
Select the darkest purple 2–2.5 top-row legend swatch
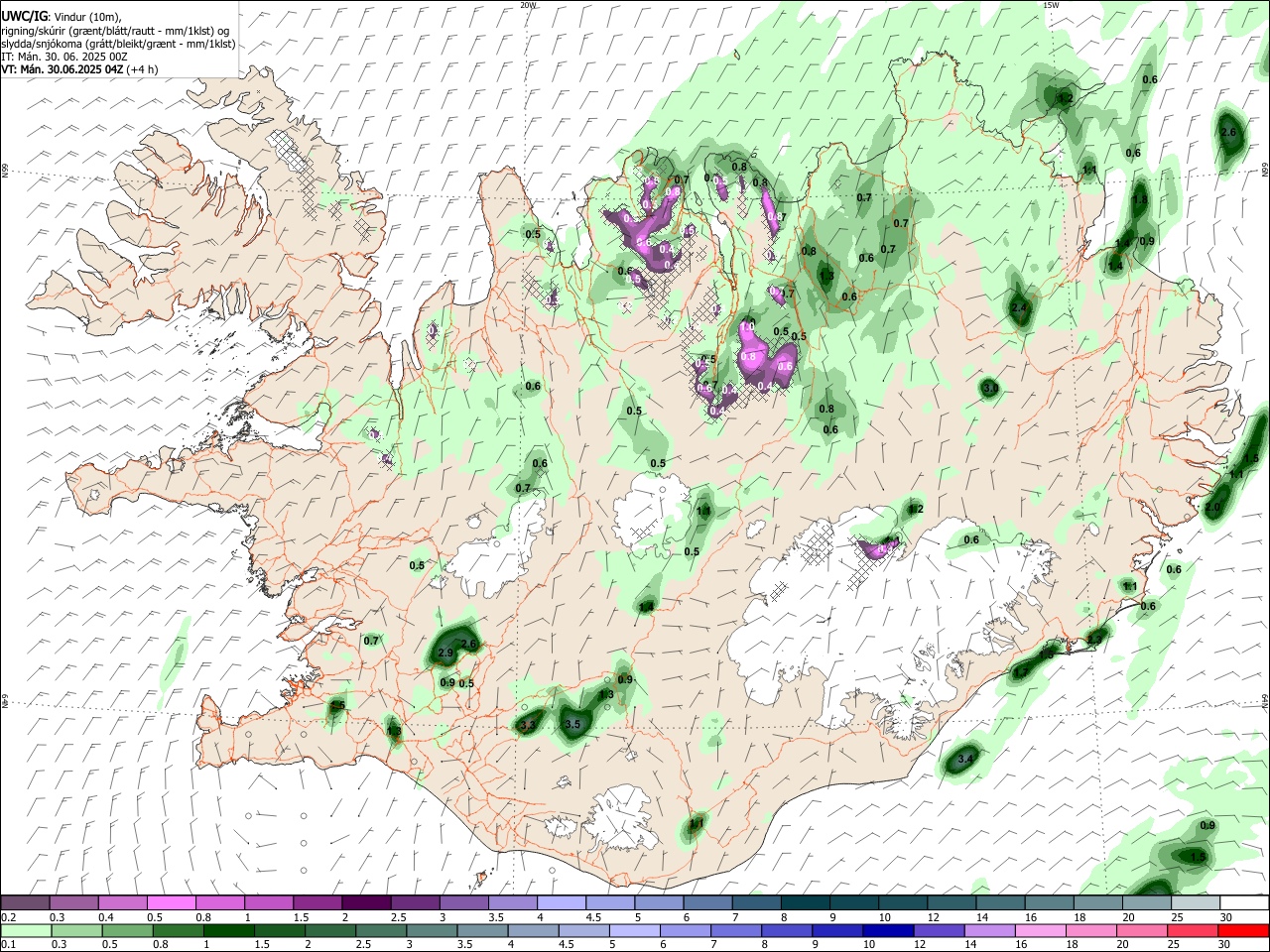366,903
